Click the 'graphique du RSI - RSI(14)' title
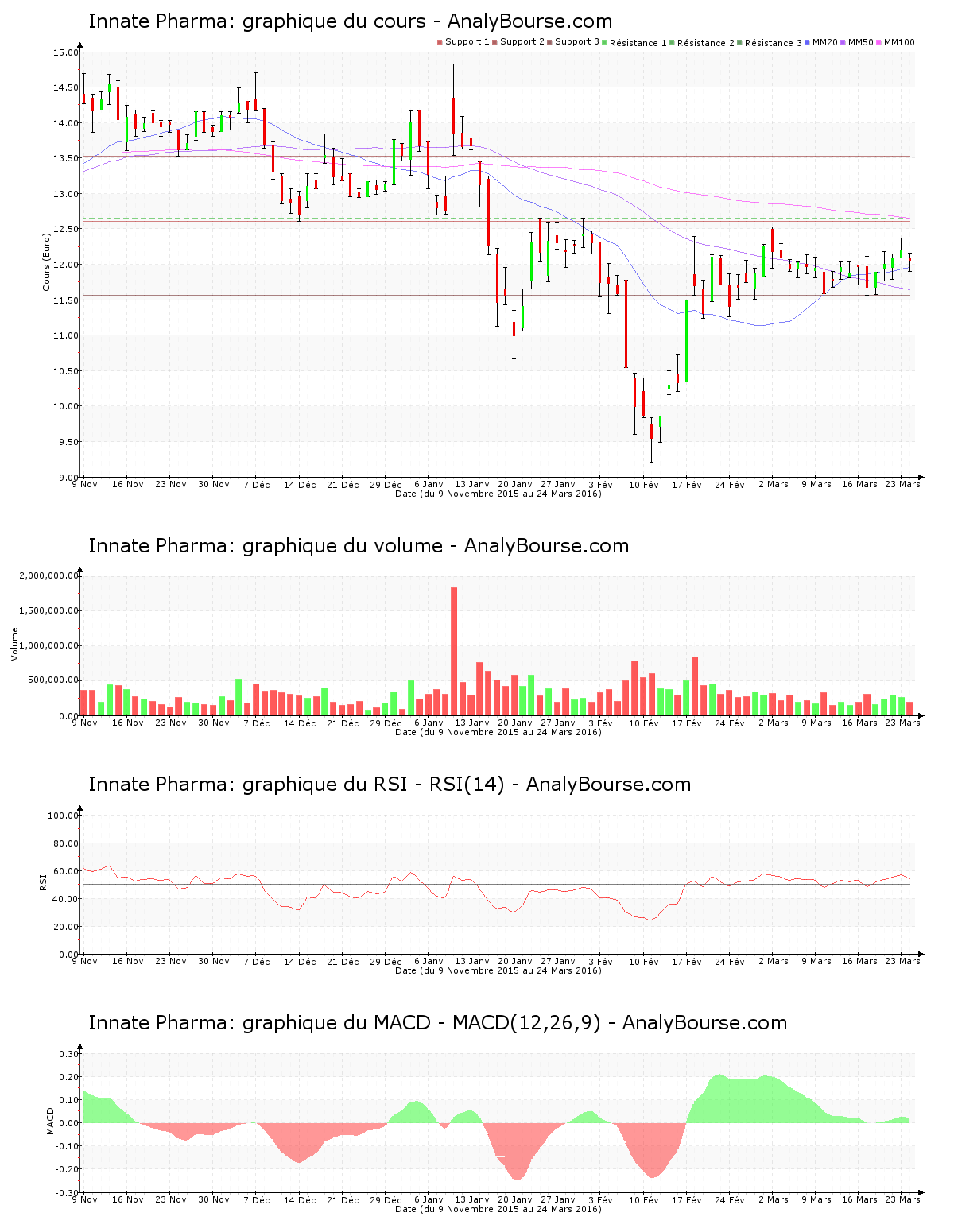 pos(390,785)
